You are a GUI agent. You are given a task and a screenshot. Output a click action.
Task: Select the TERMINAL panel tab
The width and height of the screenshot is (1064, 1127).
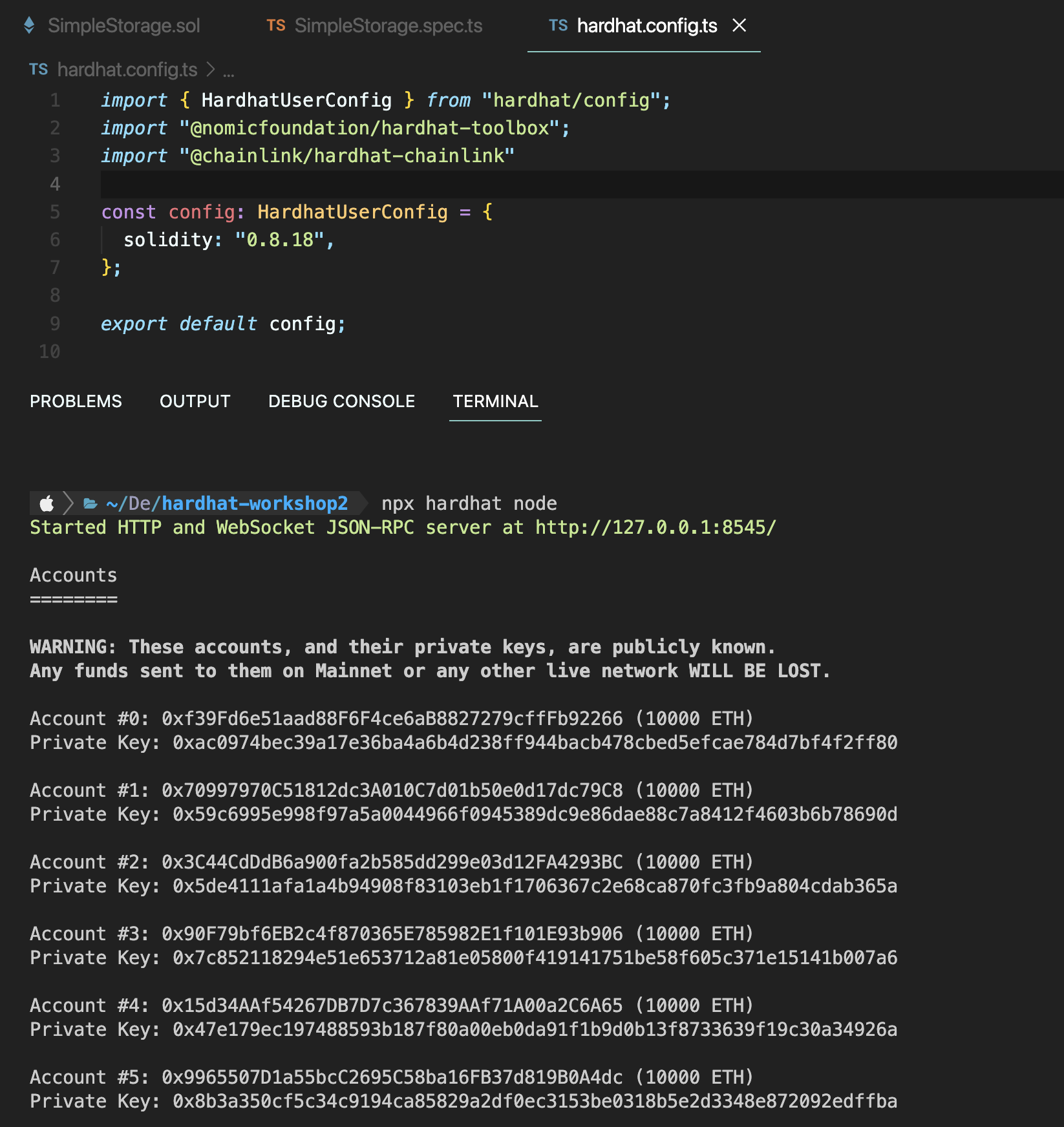(x=495, y=401)
